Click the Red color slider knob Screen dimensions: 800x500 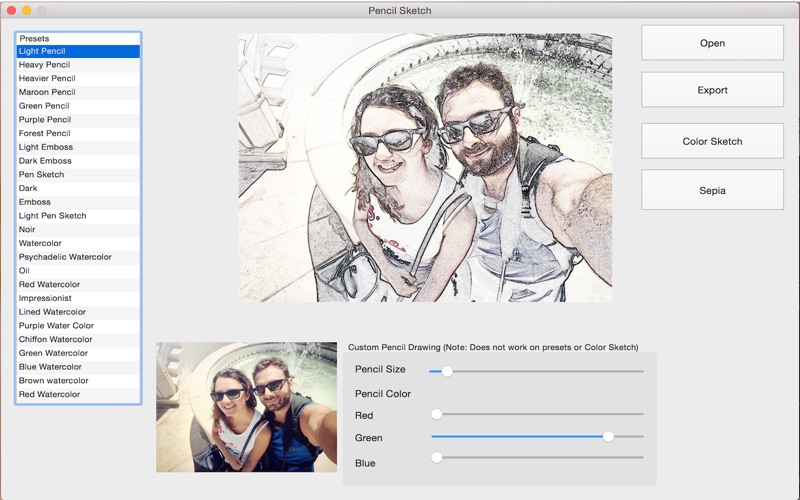tap(437, 414)
